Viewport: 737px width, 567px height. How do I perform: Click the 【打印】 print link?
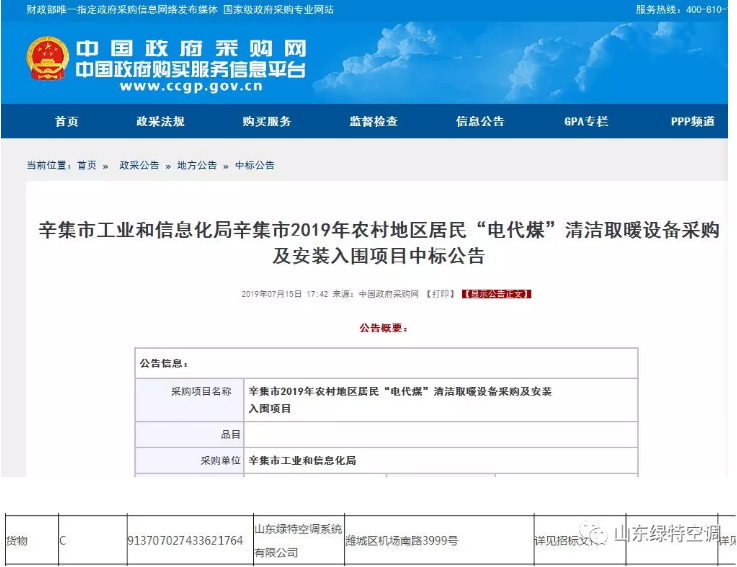(440, 294)
